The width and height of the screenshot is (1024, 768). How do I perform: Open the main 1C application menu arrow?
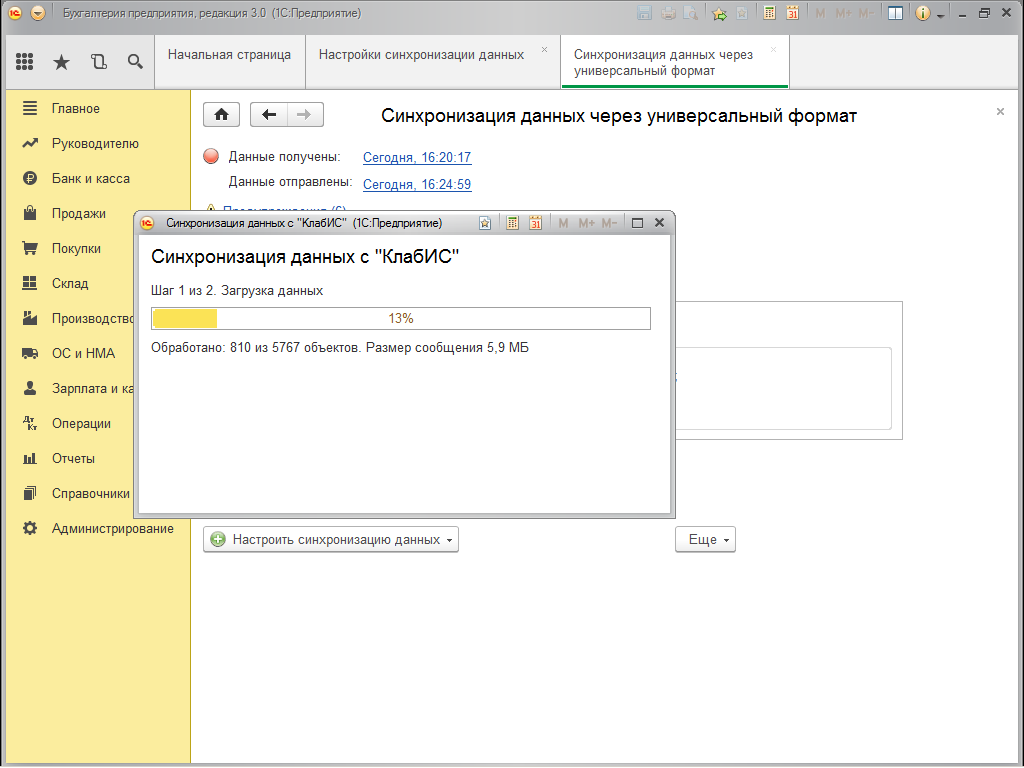point(38,13)
